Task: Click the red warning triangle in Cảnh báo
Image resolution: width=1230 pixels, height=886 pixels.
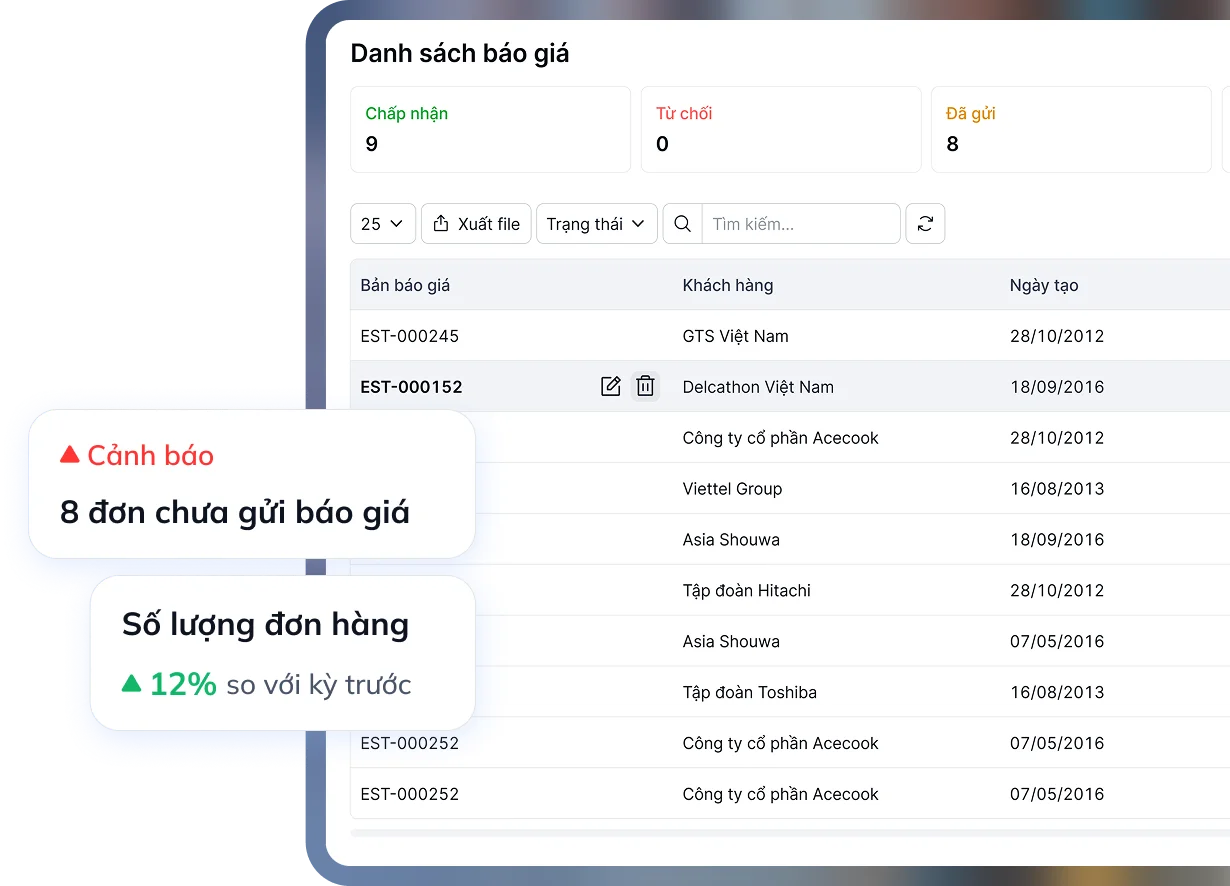Action: (x=69, y=455)
